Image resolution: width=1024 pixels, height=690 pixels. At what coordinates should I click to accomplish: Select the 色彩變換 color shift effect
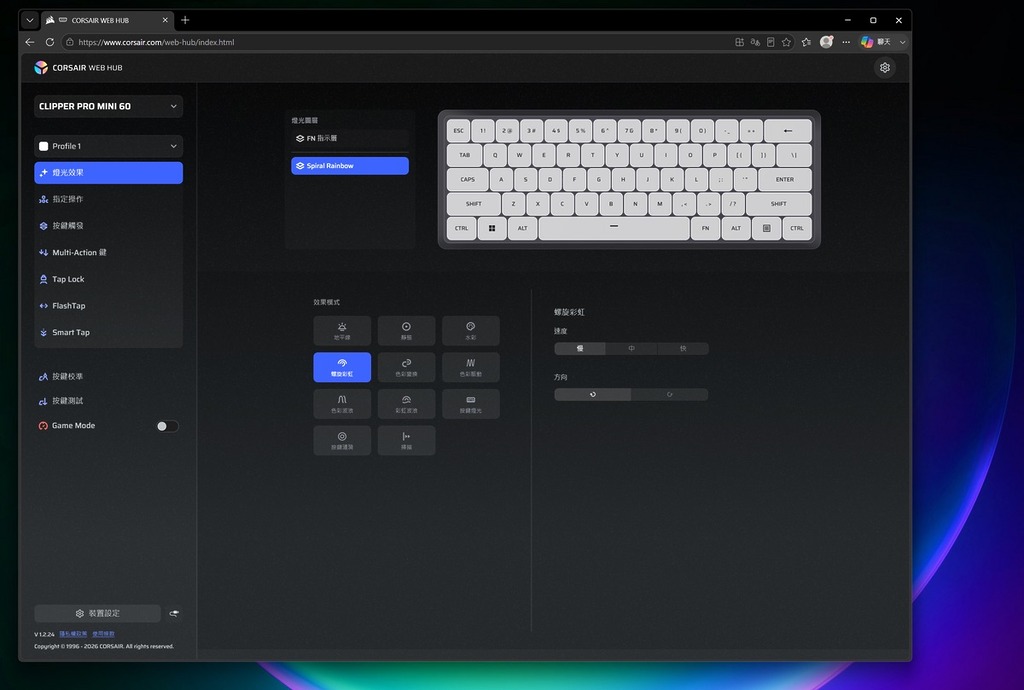click(406, 368)
